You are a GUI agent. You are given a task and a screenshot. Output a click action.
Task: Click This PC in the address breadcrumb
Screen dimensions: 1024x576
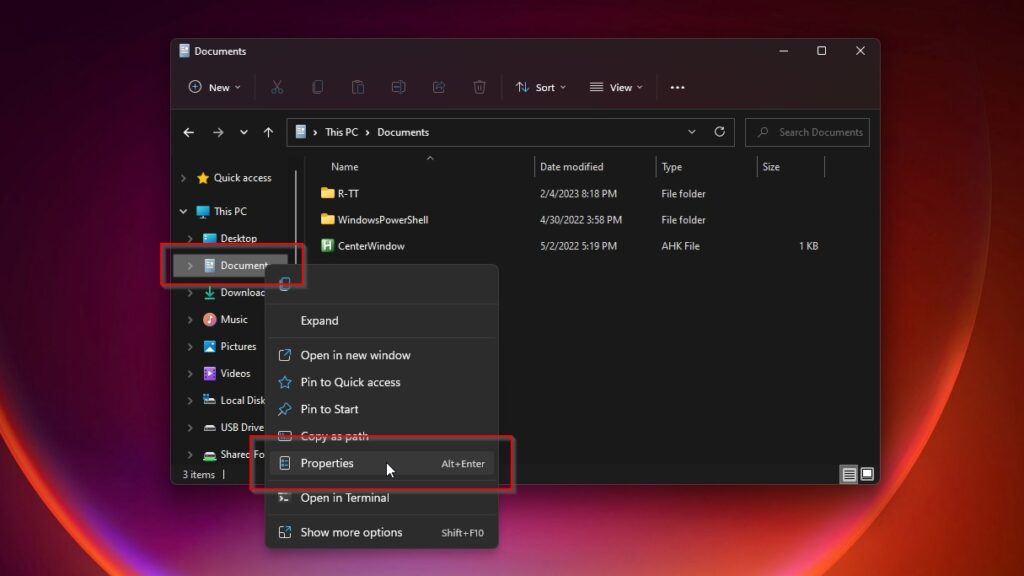[x=342, y=132]
